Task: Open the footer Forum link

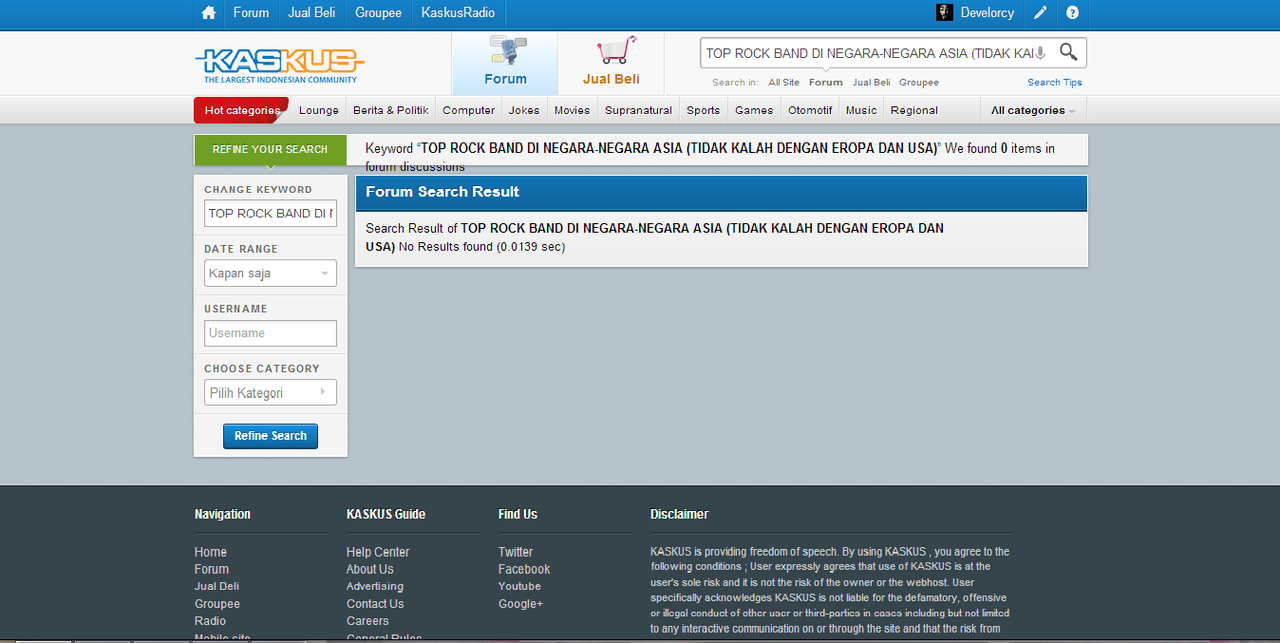Action: coord(212,569)
